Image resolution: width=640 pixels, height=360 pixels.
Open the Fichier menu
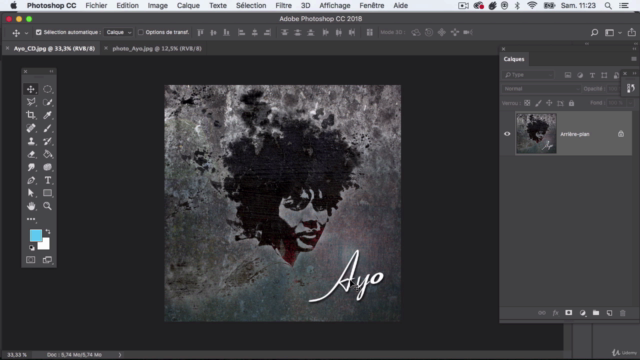[x=96, y=6]
